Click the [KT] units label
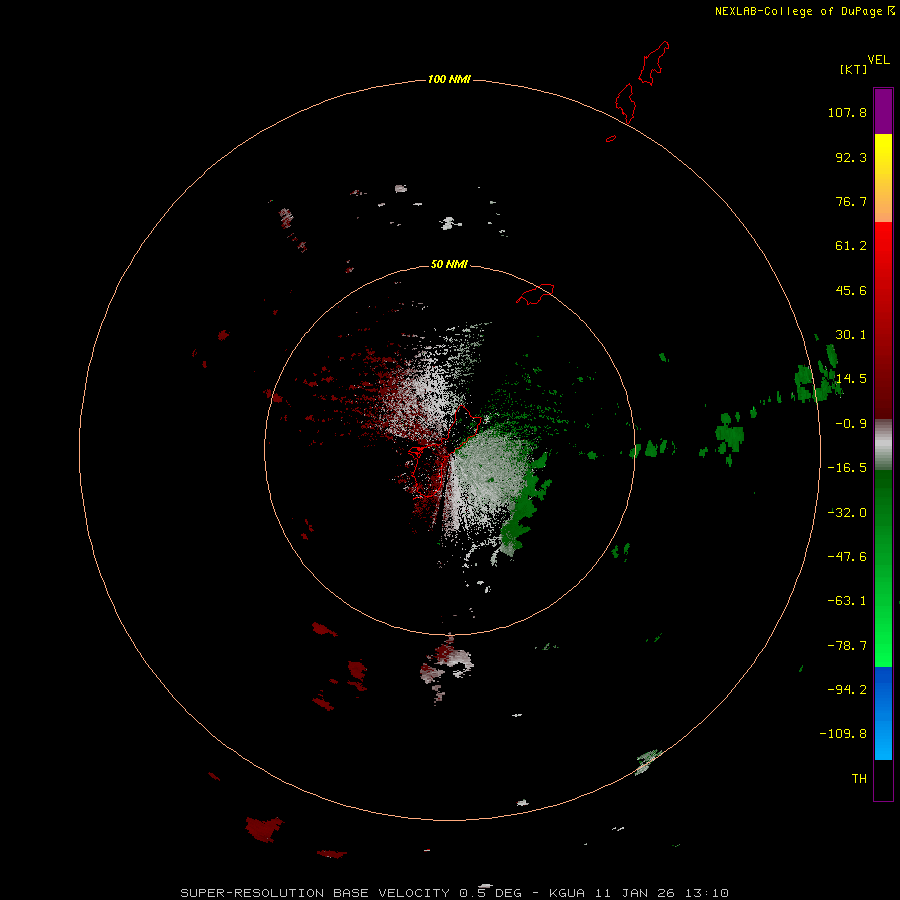 pos(854,69)
